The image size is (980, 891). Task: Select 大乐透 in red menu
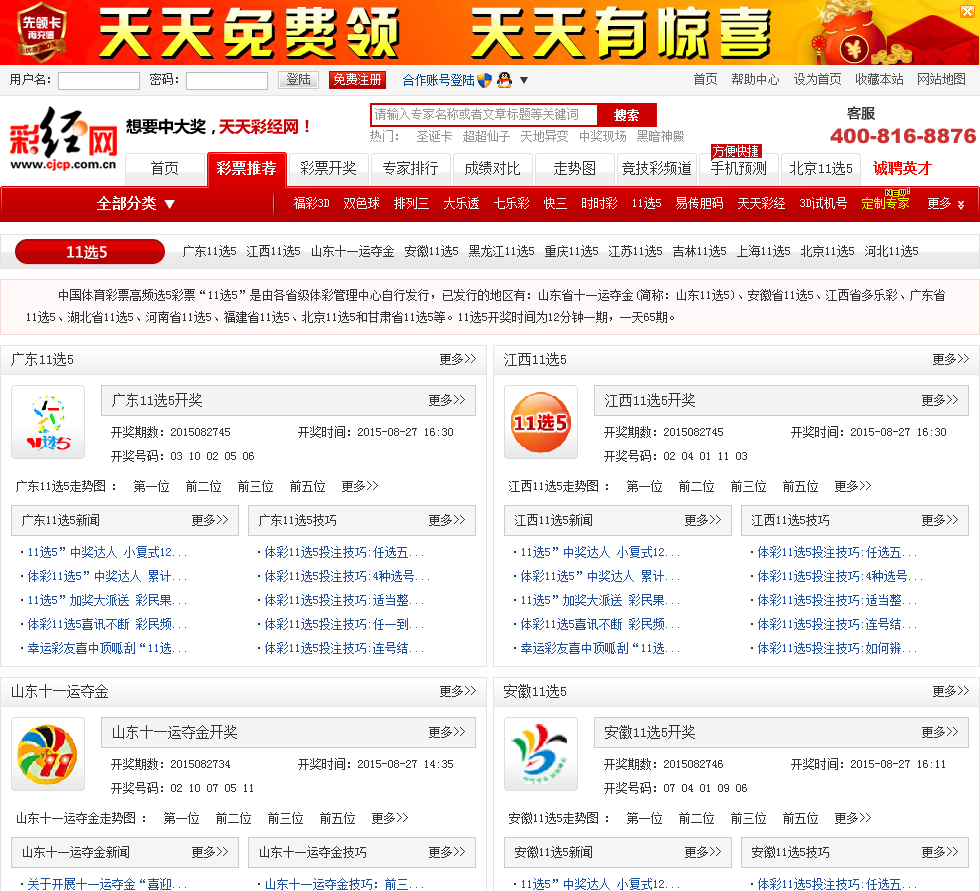(461, 204)
